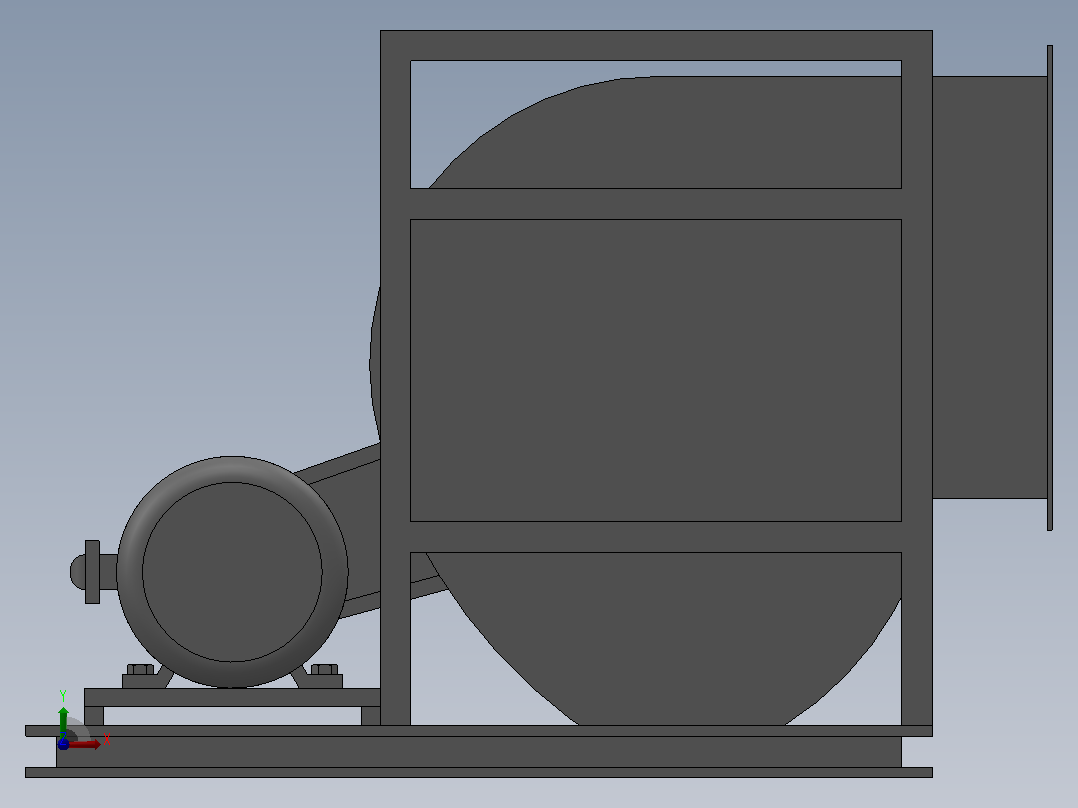Click the "X" axis label text
This screenshot has height=808, width=1078.
[107, 740]
